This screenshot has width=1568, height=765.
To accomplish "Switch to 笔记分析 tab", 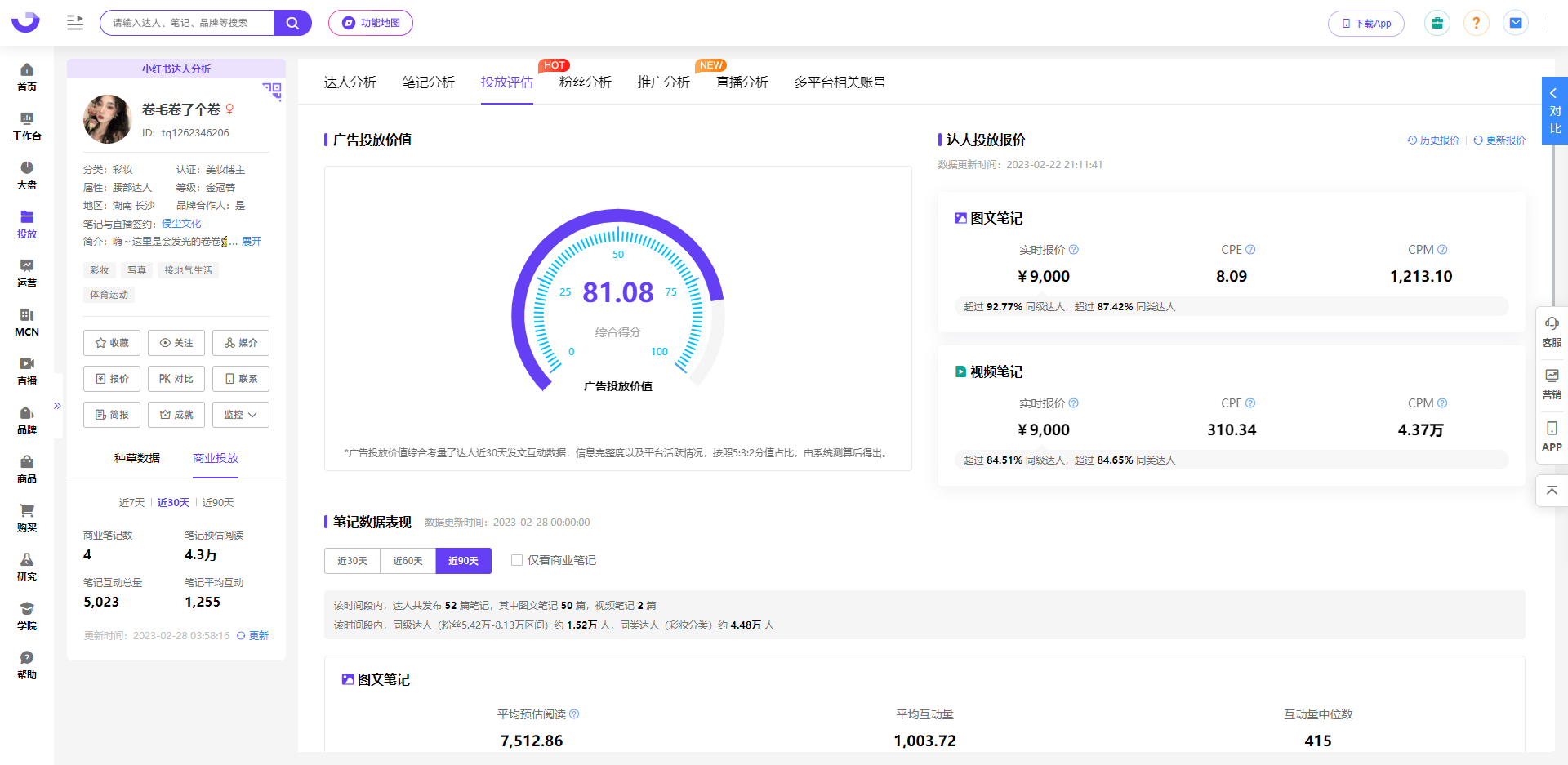I will (428, 82).
